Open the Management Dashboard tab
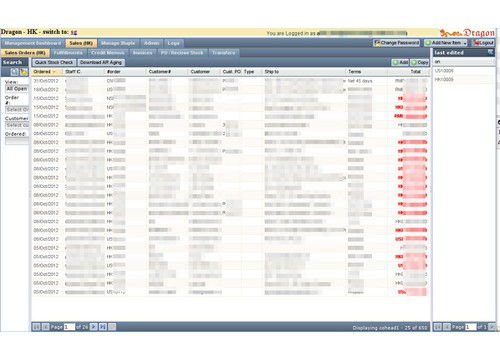This screenshot has width=500, height=360. (x=33, y=43)
